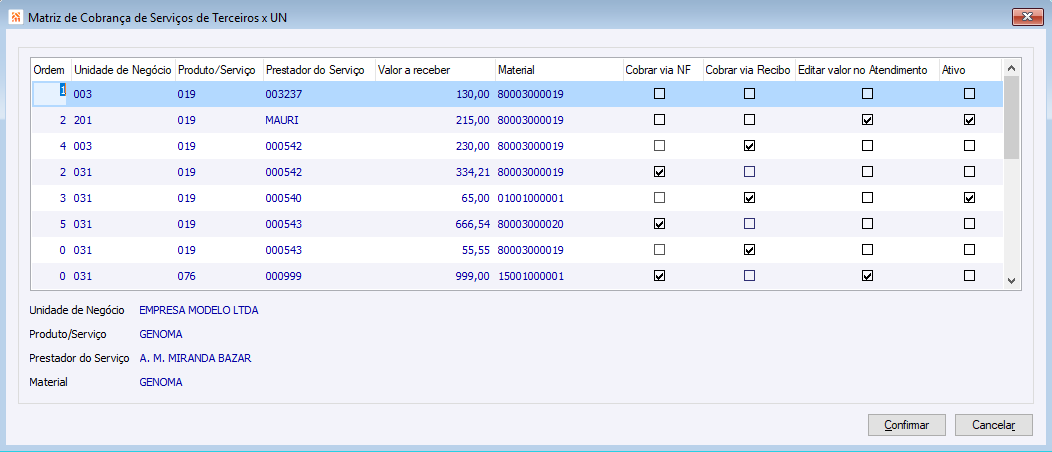The height and width of the screenshot is (452, 1052).
Task: Uncheck Editar valor no Atendimento in 999,00 row
Action: pyautogui.click(x=867, y=276)
